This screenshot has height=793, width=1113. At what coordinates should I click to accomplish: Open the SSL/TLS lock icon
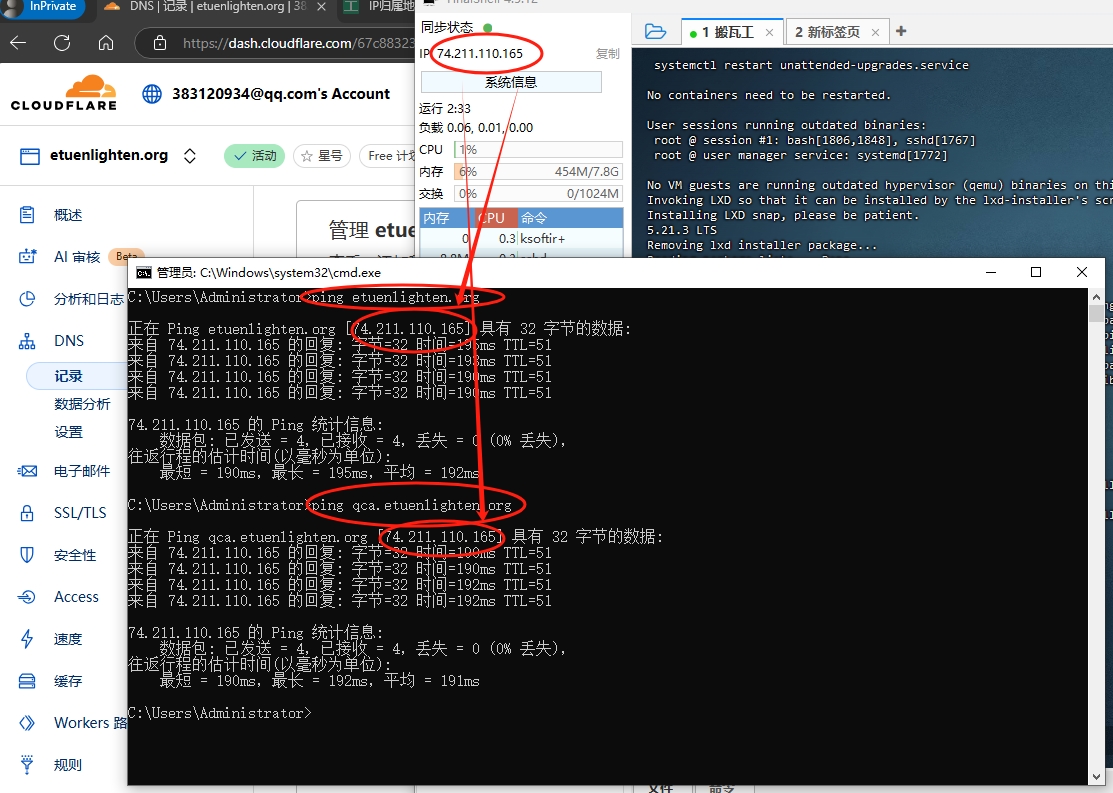pos(27,513)
